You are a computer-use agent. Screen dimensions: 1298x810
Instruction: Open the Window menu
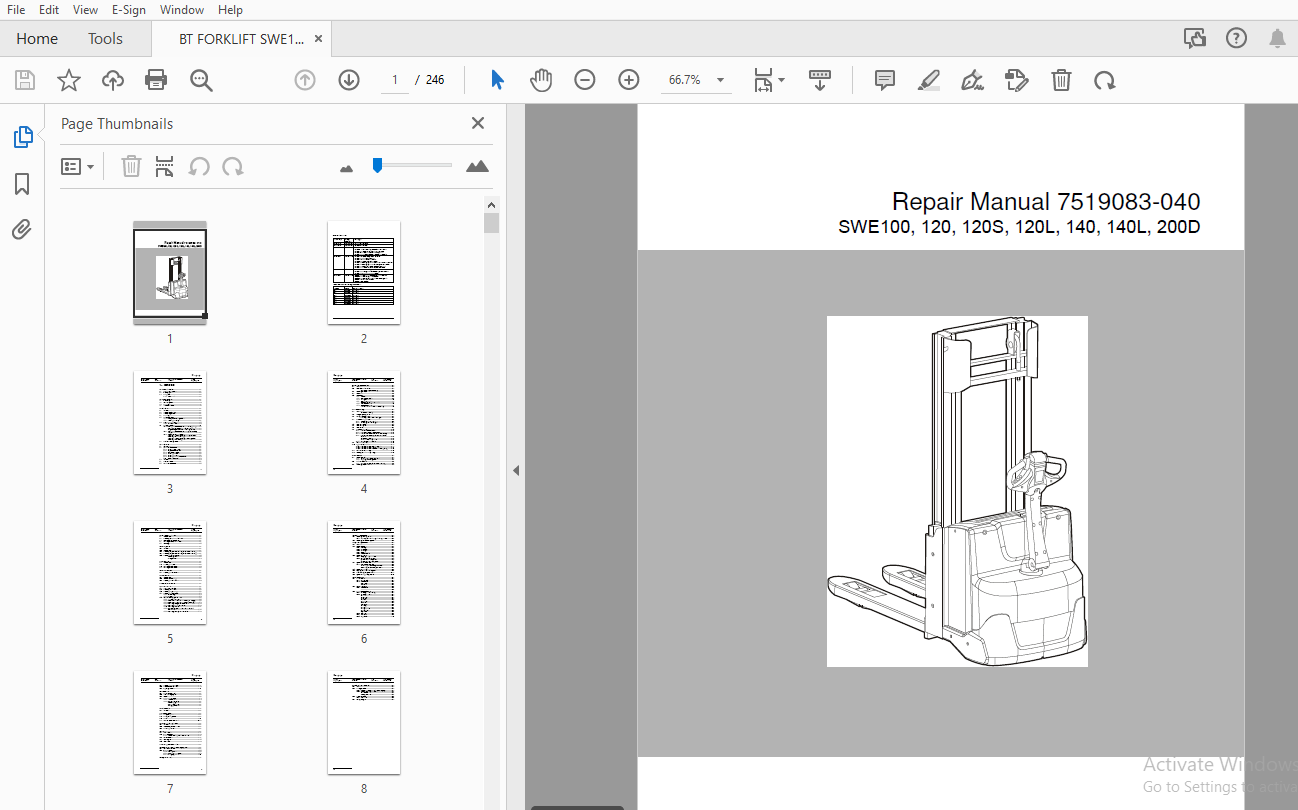click(x=182, y=10)
